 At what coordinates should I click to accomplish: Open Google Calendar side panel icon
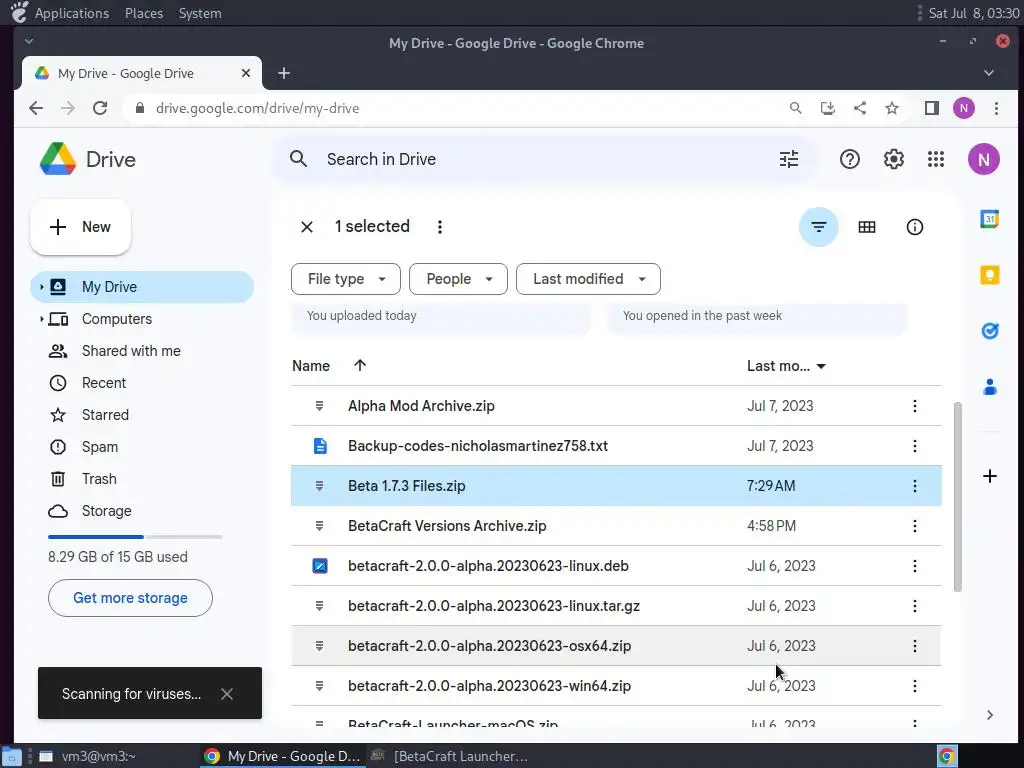pyautogui.click(x=989, y=219)
